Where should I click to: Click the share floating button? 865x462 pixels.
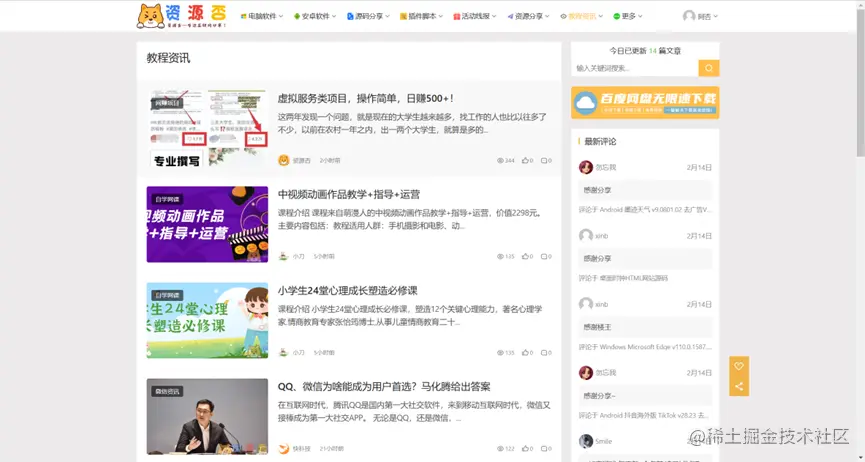click(739, 386)
